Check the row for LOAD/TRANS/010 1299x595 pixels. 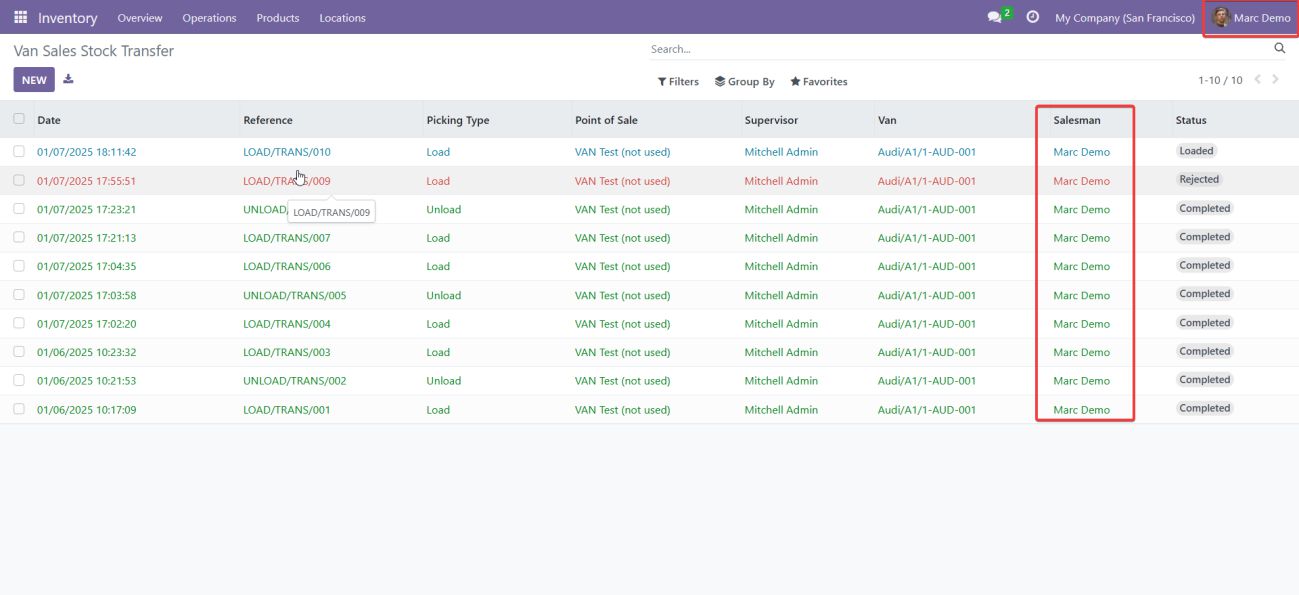(x=19, y=152)
